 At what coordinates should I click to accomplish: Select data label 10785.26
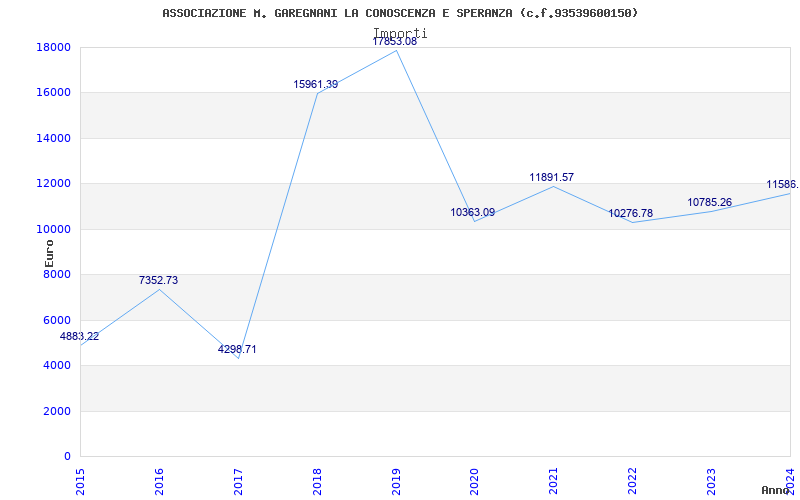[710, 202]
